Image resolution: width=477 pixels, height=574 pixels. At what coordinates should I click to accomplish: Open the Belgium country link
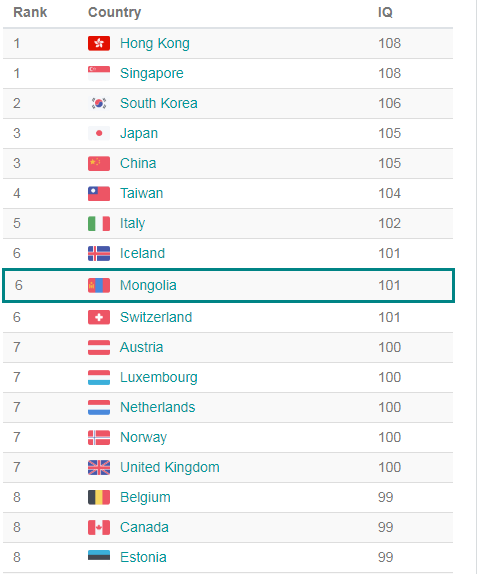pyautogui.click(x=145, y=497)
